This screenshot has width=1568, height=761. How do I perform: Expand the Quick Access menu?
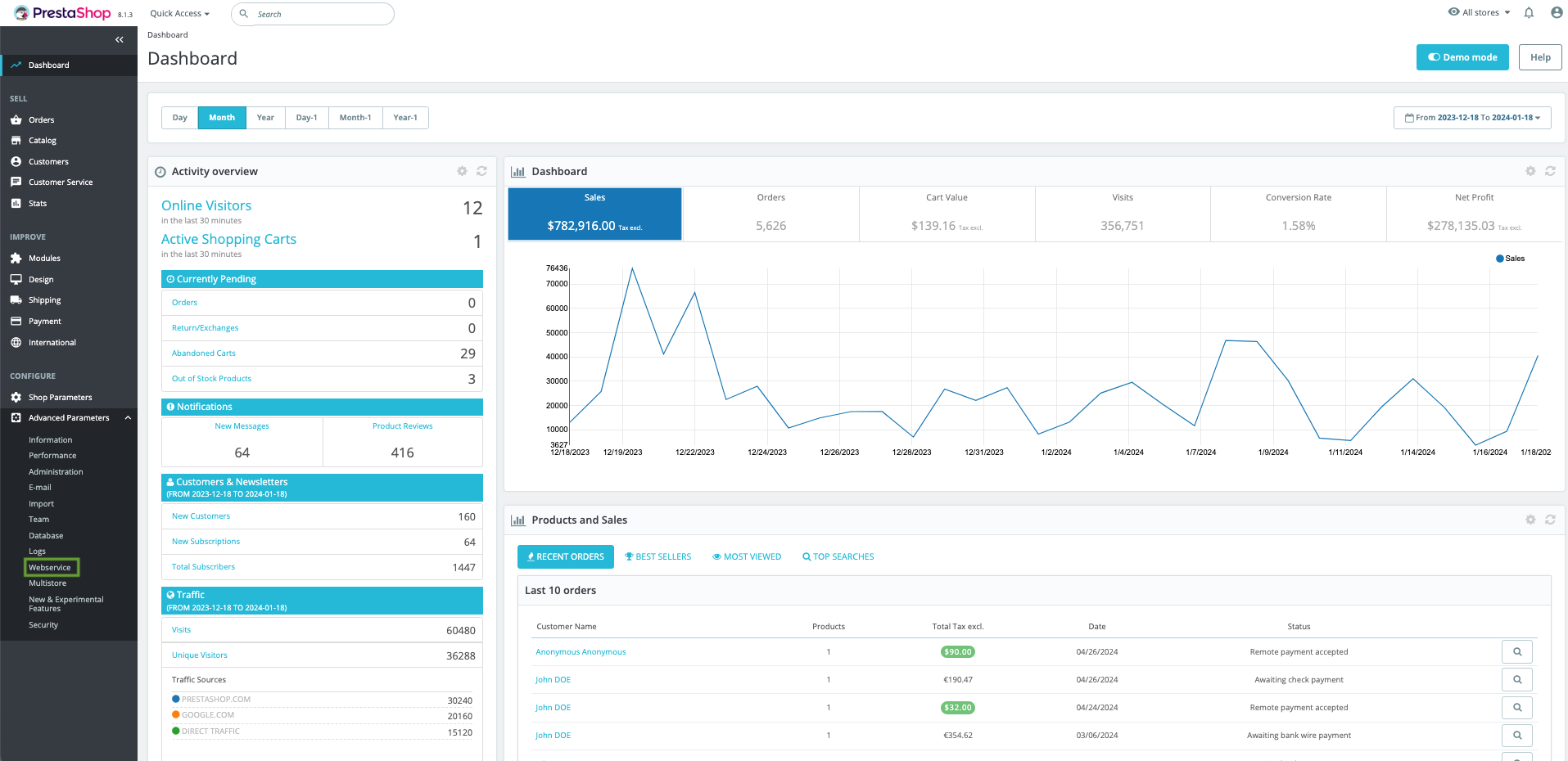pos(179,14)
